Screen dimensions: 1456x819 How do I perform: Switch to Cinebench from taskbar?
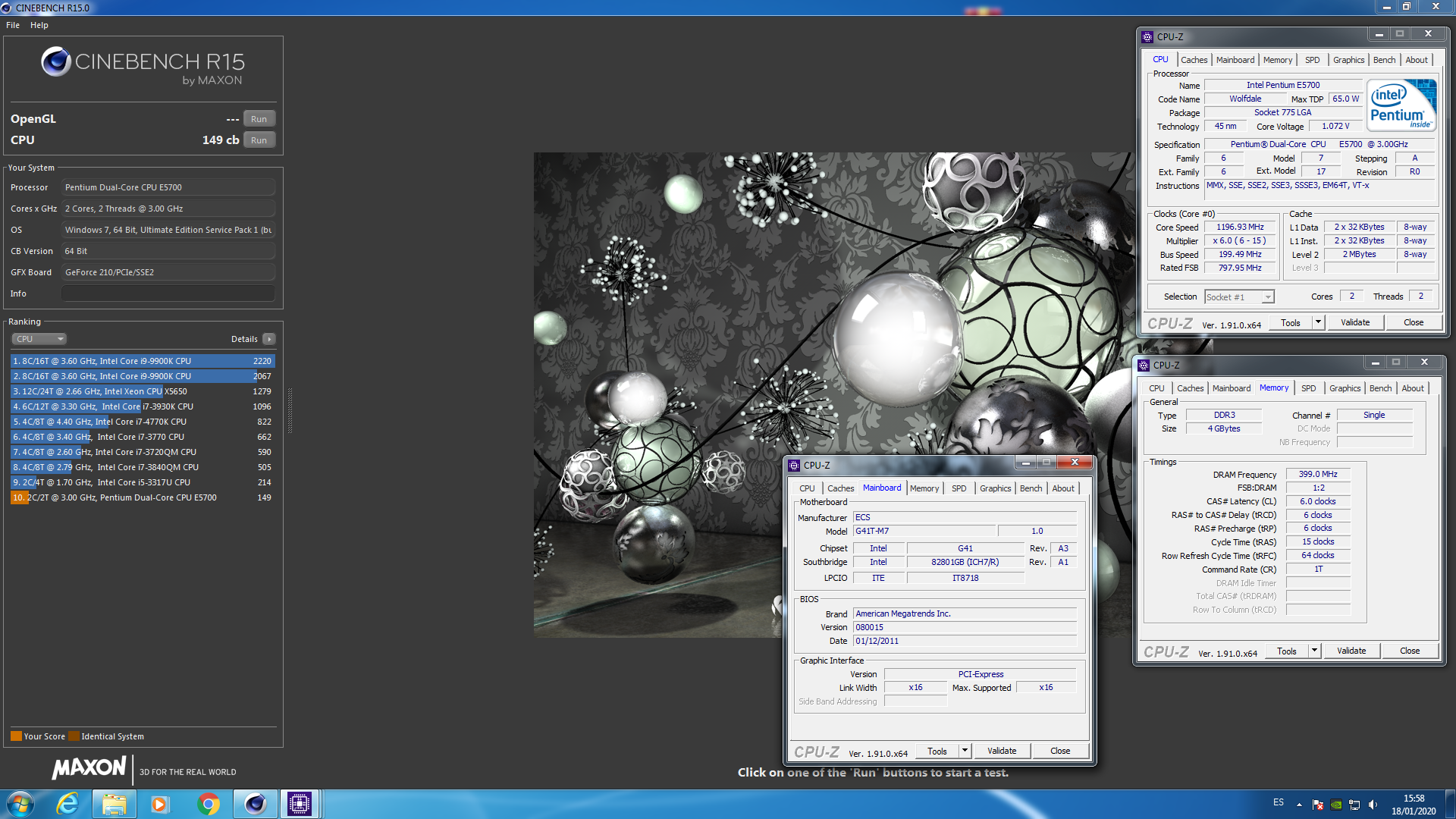pyautogui.click(x=255, y=804)
